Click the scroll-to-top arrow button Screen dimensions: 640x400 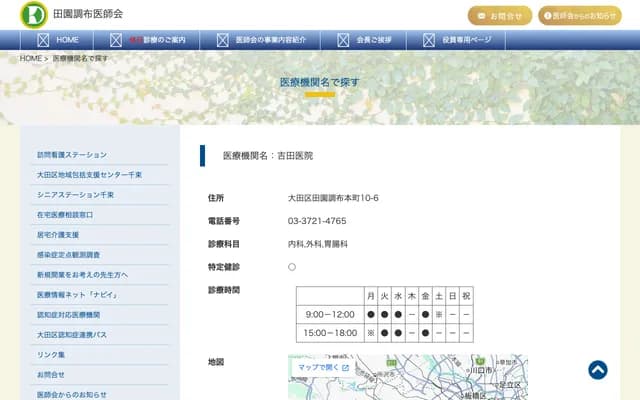(x=597, y=370)
